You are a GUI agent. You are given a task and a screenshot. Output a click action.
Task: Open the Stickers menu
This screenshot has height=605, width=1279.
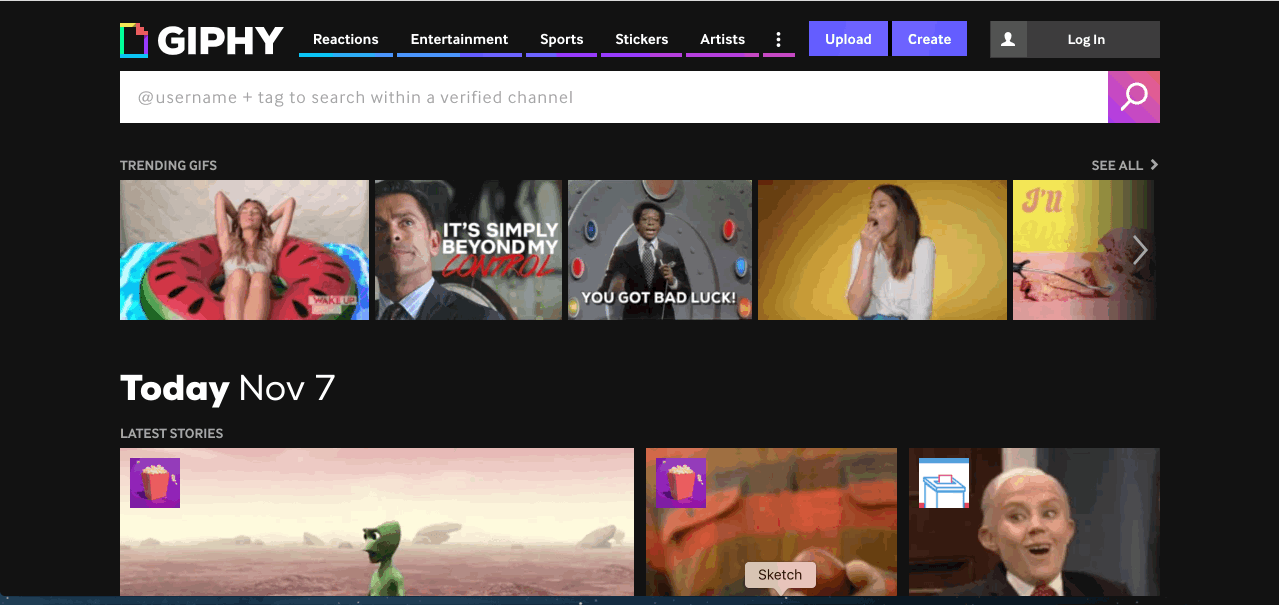click(641, 40)
